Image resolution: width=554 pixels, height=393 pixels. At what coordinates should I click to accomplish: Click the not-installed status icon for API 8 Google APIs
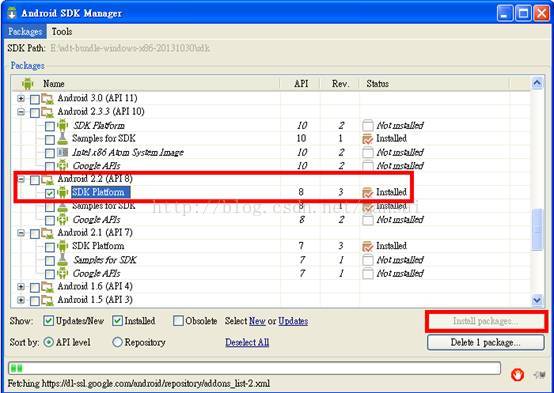click(368, 220)
